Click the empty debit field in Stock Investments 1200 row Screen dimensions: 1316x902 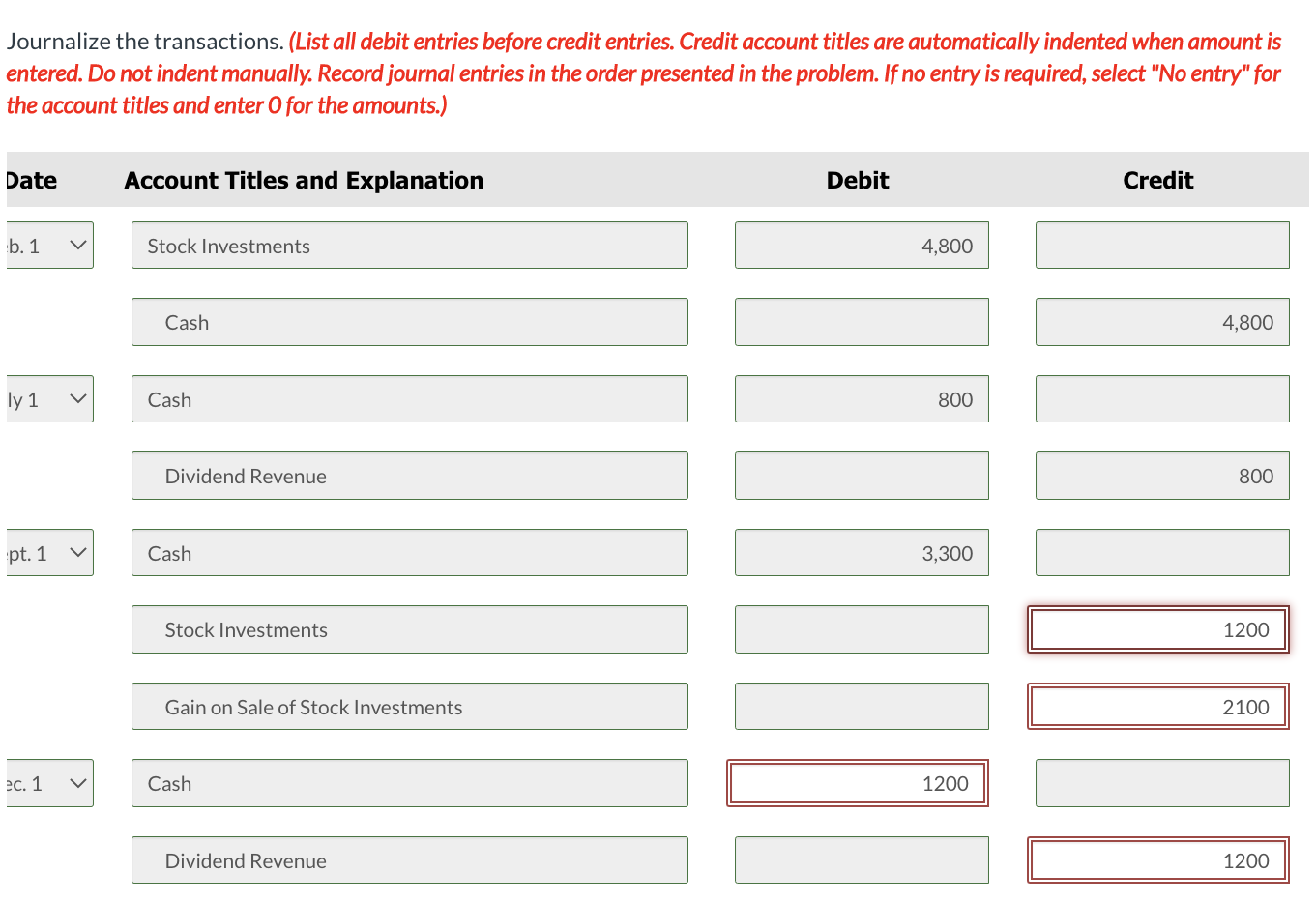[862, 629]
